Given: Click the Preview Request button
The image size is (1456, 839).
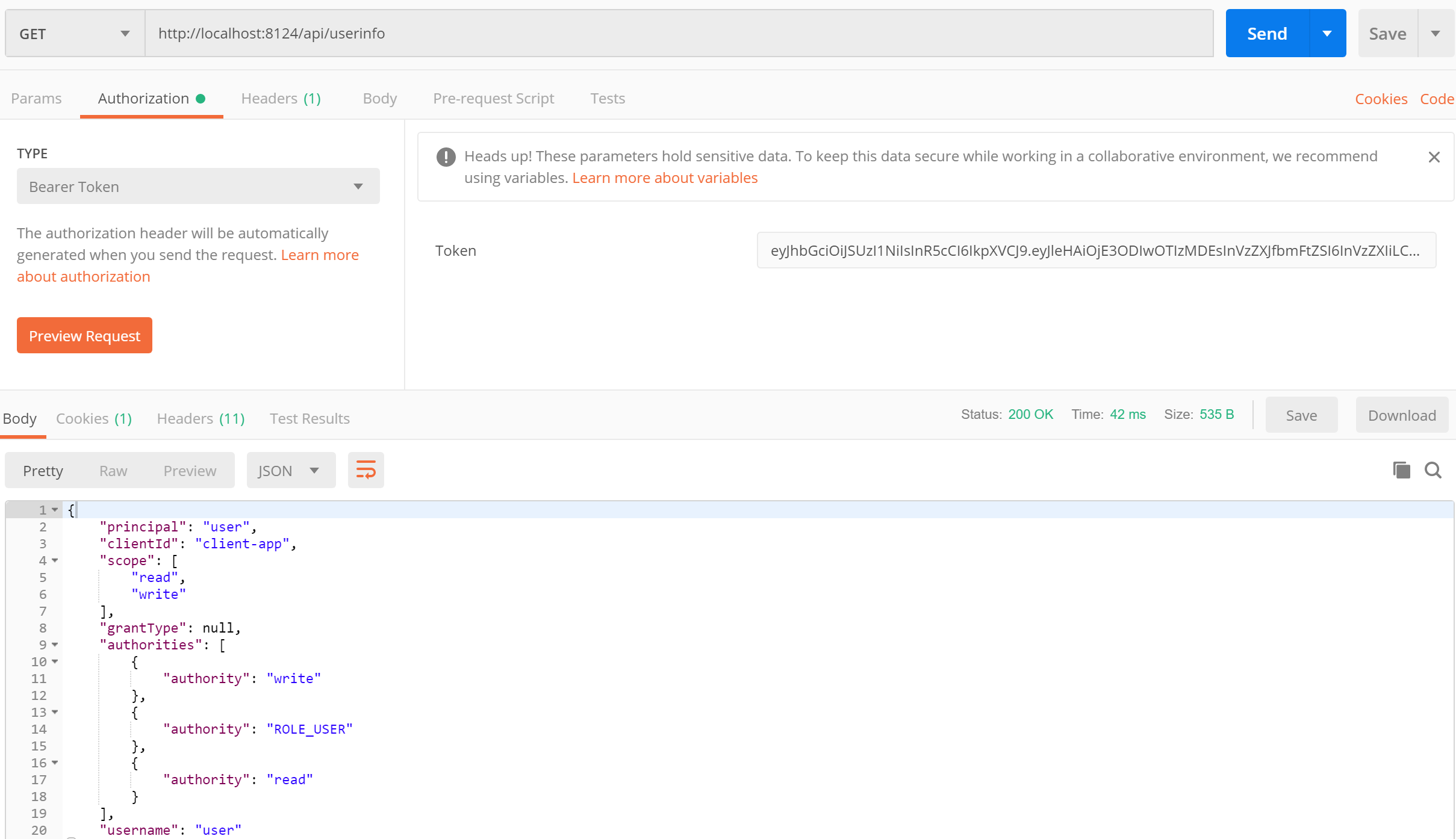Looking at the screenshot, I should [x=84, y=336].
